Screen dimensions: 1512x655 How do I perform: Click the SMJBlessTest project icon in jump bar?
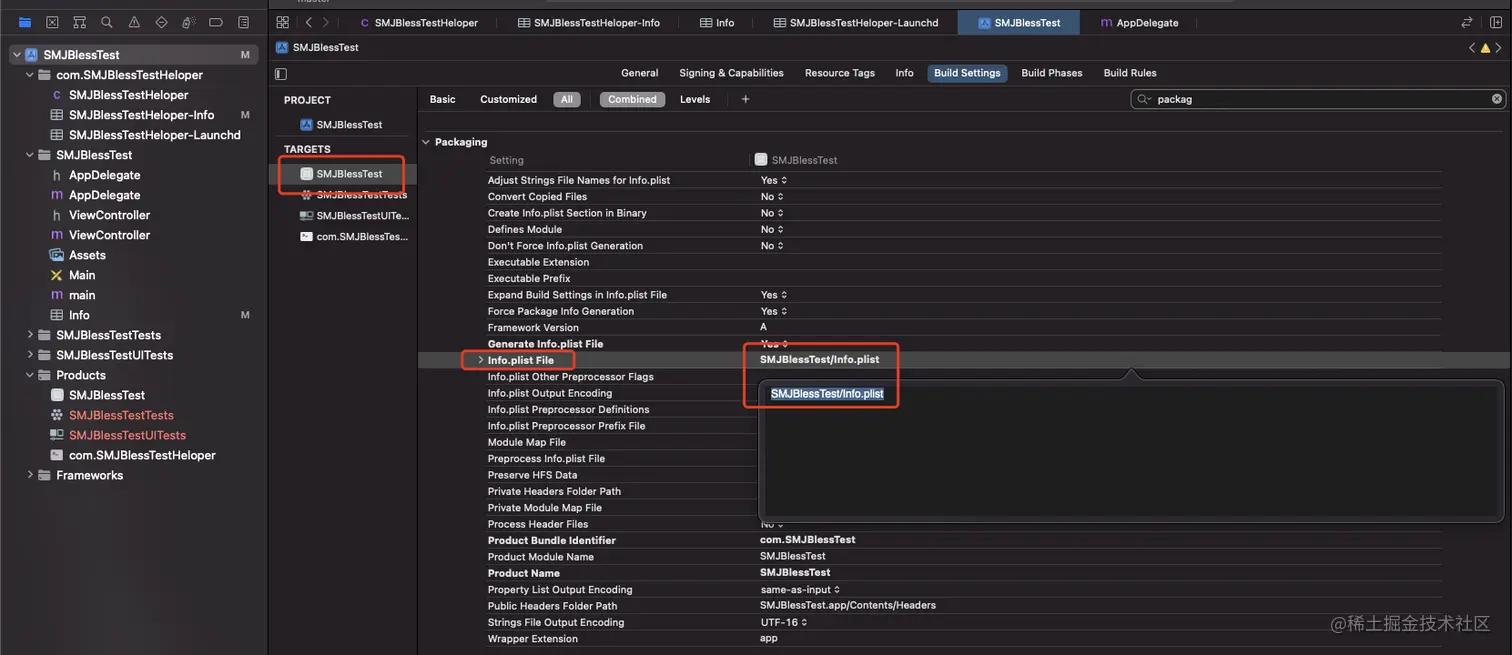click(x=282, y=47)
